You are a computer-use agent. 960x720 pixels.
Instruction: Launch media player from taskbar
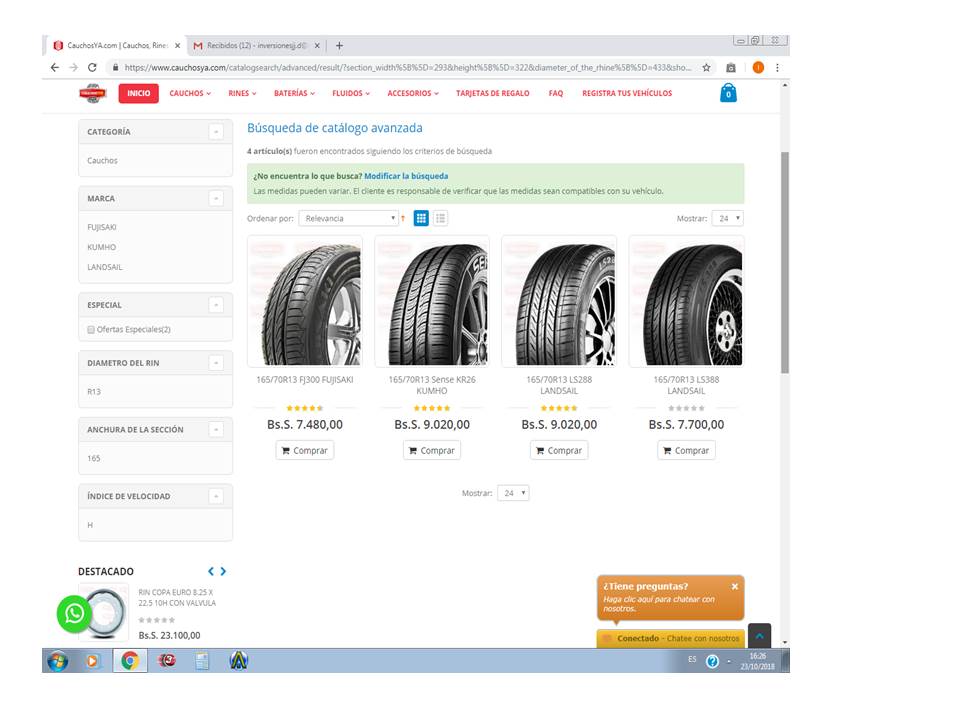92,661
